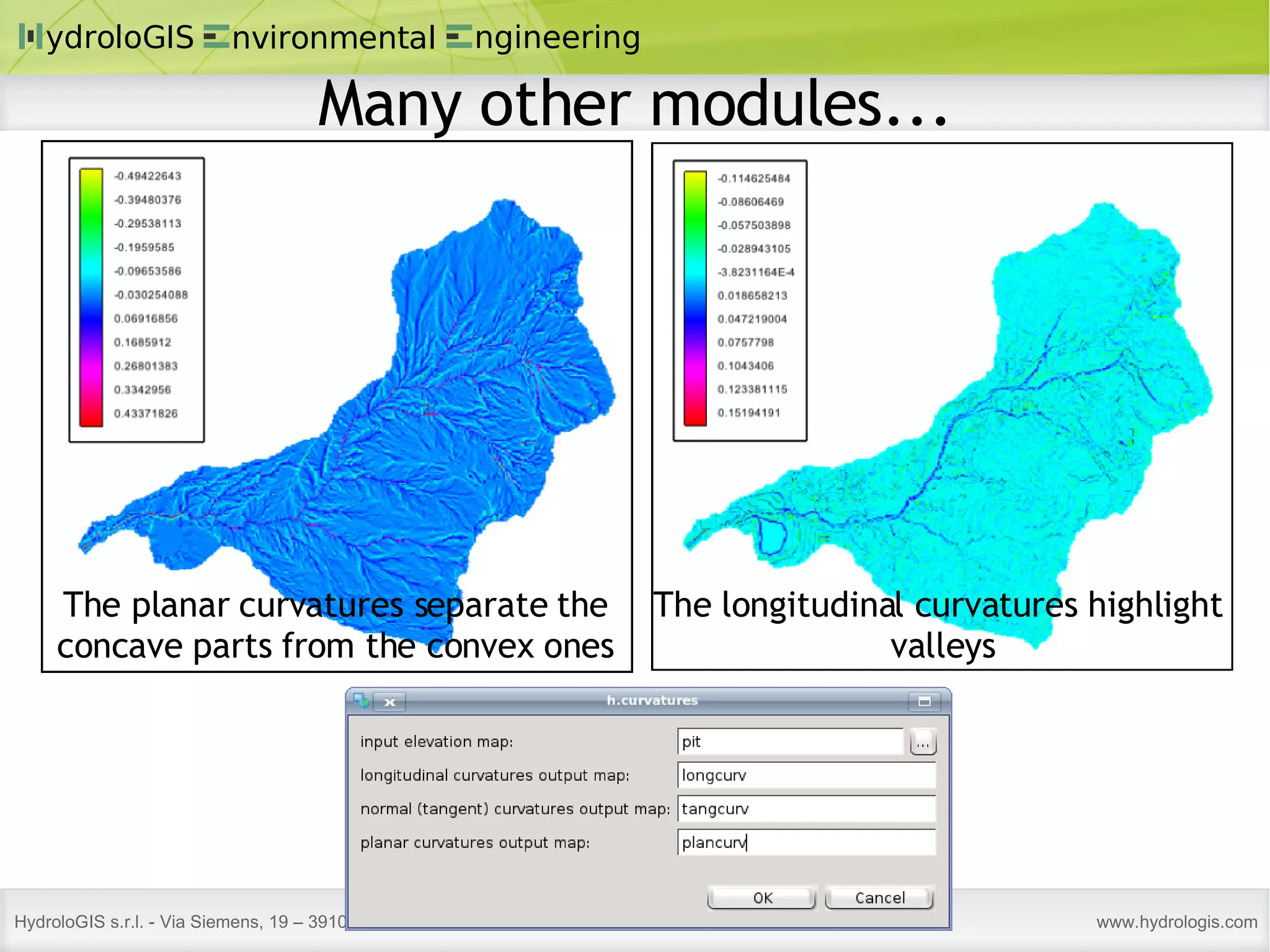Open browse button next to pit field
Screen dimensions: 1270x952
pos(923,742)
